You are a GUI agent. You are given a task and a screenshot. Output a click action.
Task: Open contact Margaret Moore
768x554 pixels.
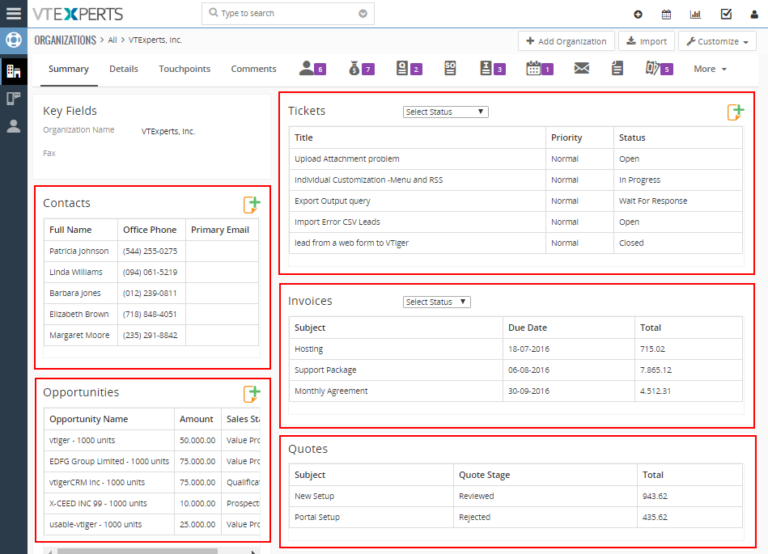(79, 335)
